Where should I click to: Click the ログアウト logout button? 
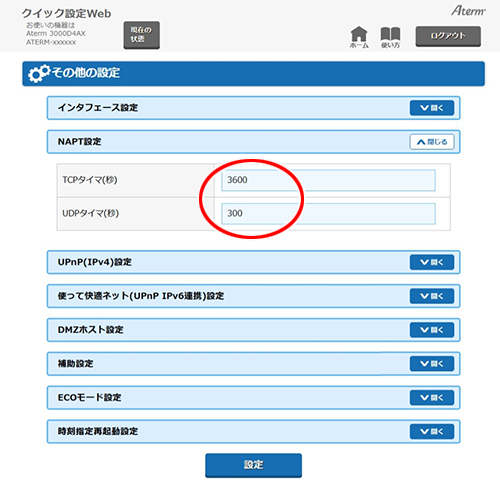point(448,36)
